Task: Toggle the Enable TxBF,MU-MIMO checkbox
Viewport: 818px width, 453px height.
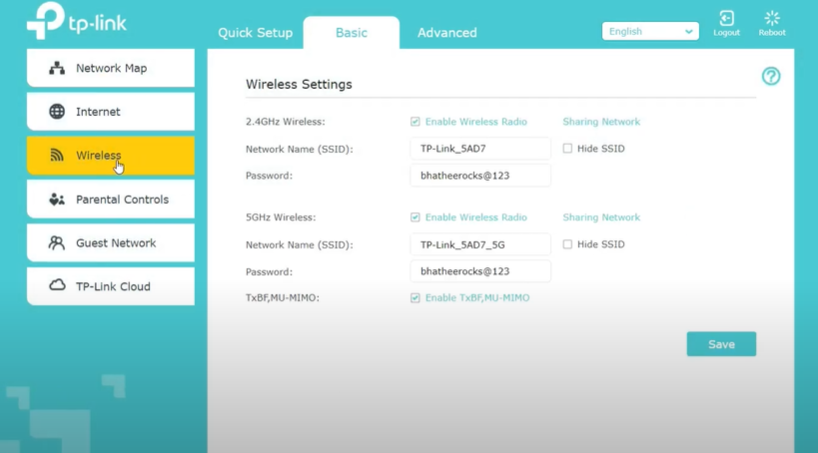Action: 415,298
